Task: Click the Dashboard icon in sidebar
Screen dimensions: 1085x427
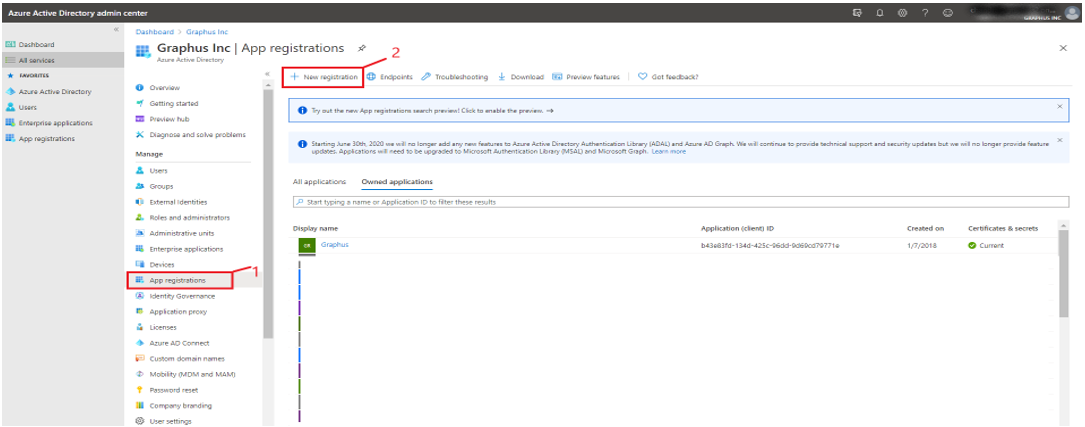Action: [10, 44]
